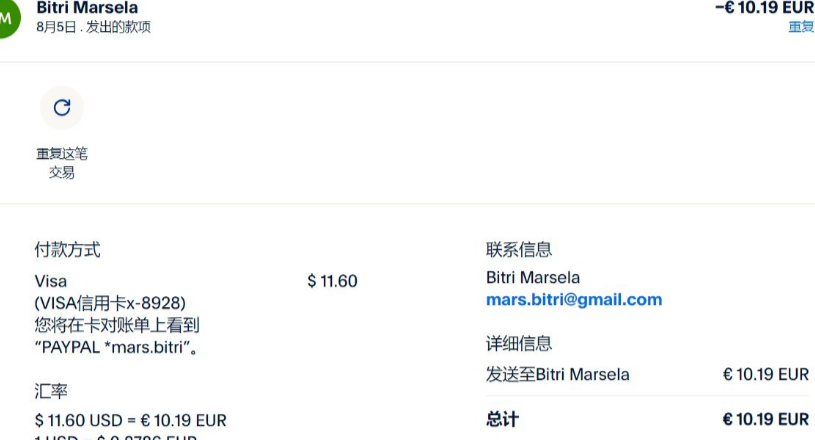
Task: Click the $11.60 USD = €10.19 EUR conversion line
Action: coord(130,420)
